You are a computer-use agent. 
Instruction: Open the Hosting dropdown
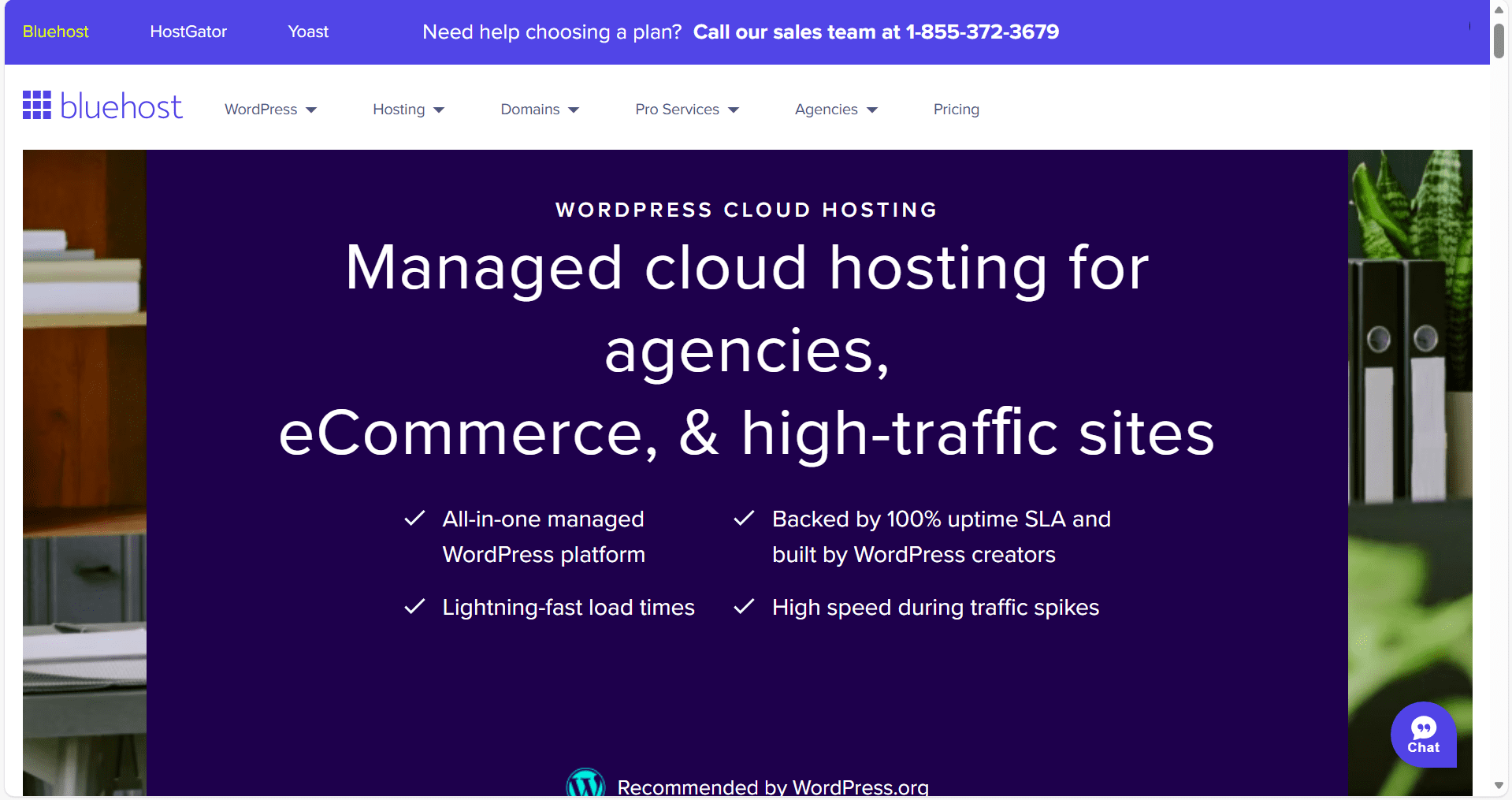click(x=408, y=109)
